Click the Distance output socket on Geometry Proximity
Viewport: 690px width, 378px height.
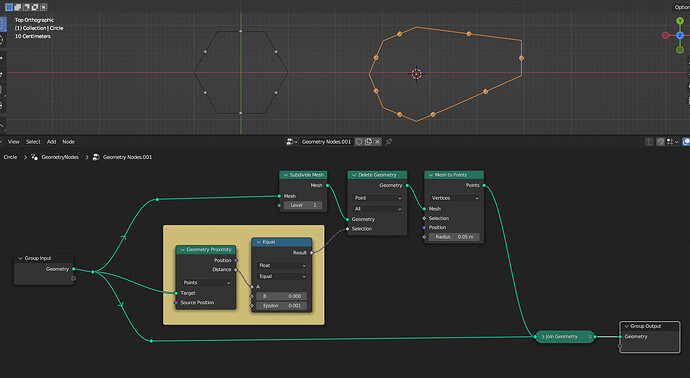pyautogui.click(x=236, y=270)
